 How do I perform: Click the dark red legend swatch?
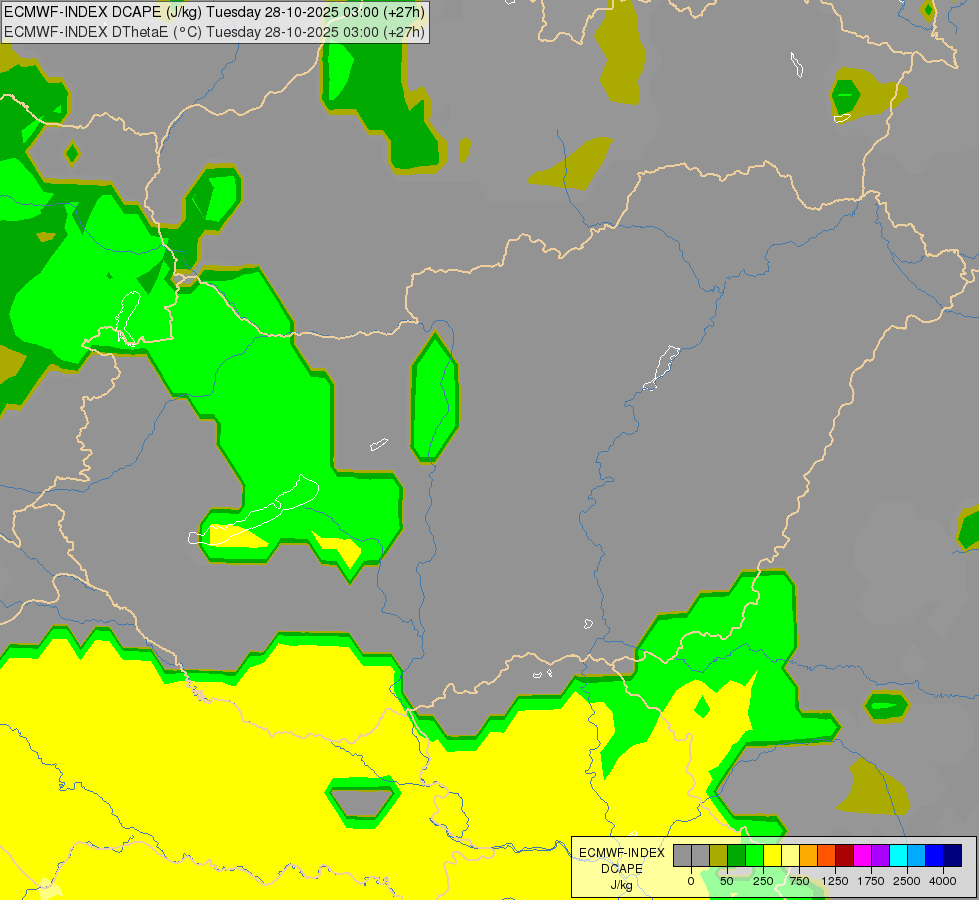click(844, 855)
